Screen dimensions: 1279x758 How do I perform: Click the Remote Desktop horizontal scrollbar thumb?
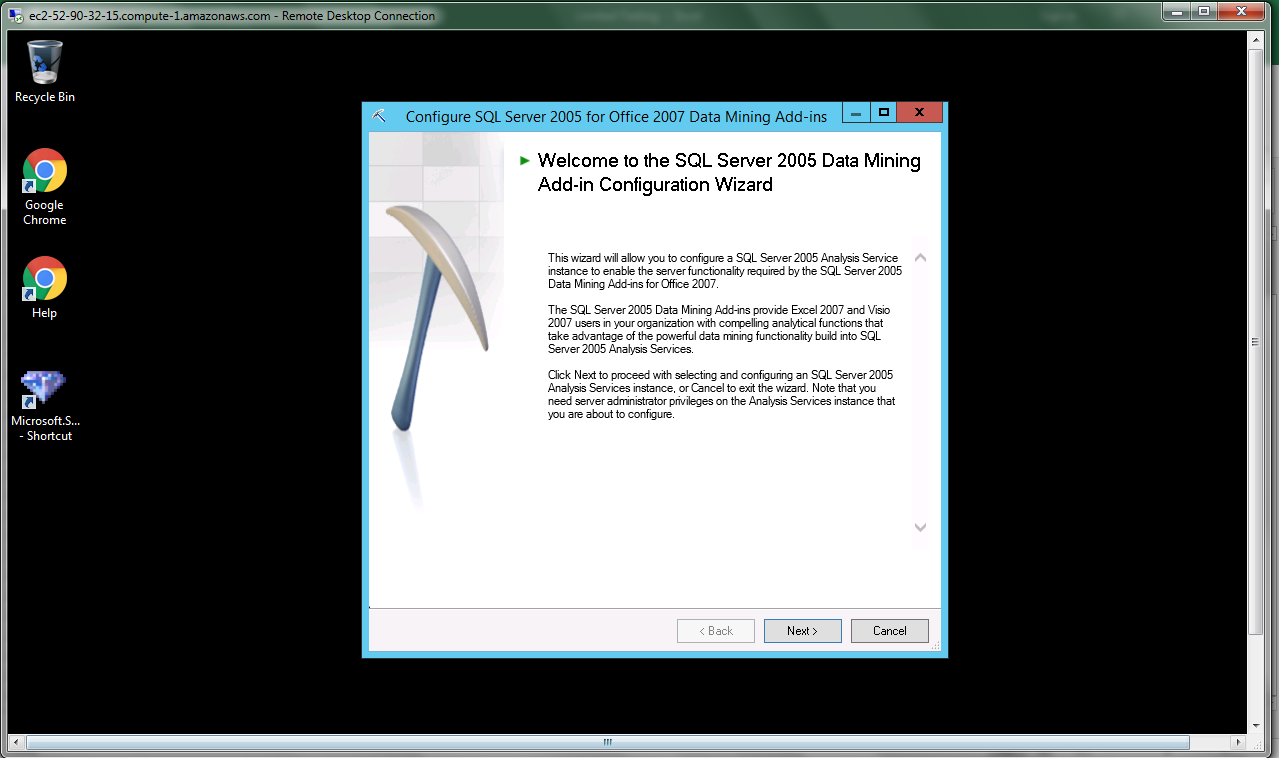(x=606, y=742)
